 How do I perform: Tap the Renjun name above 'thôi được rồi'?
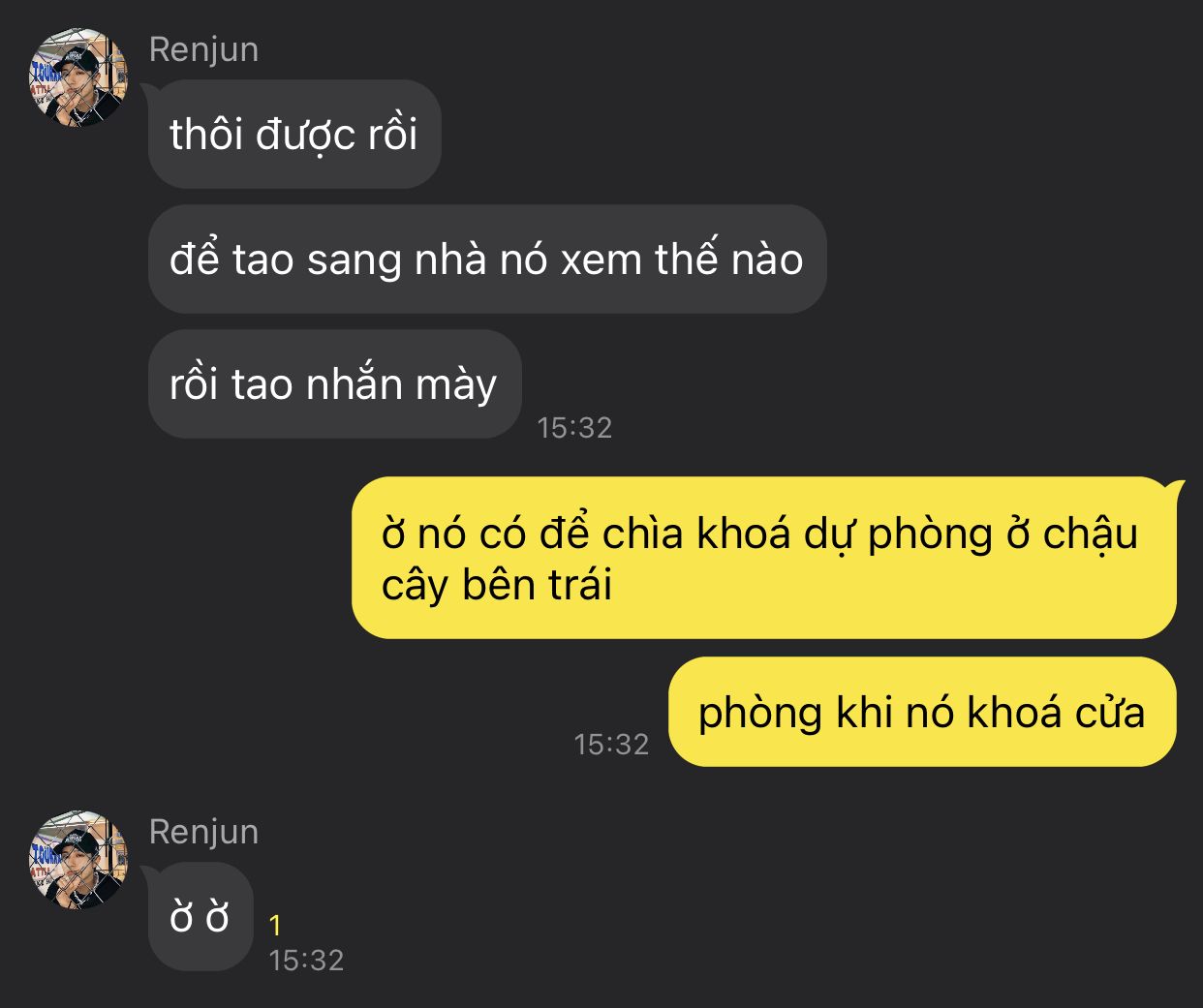click(203, 49)
